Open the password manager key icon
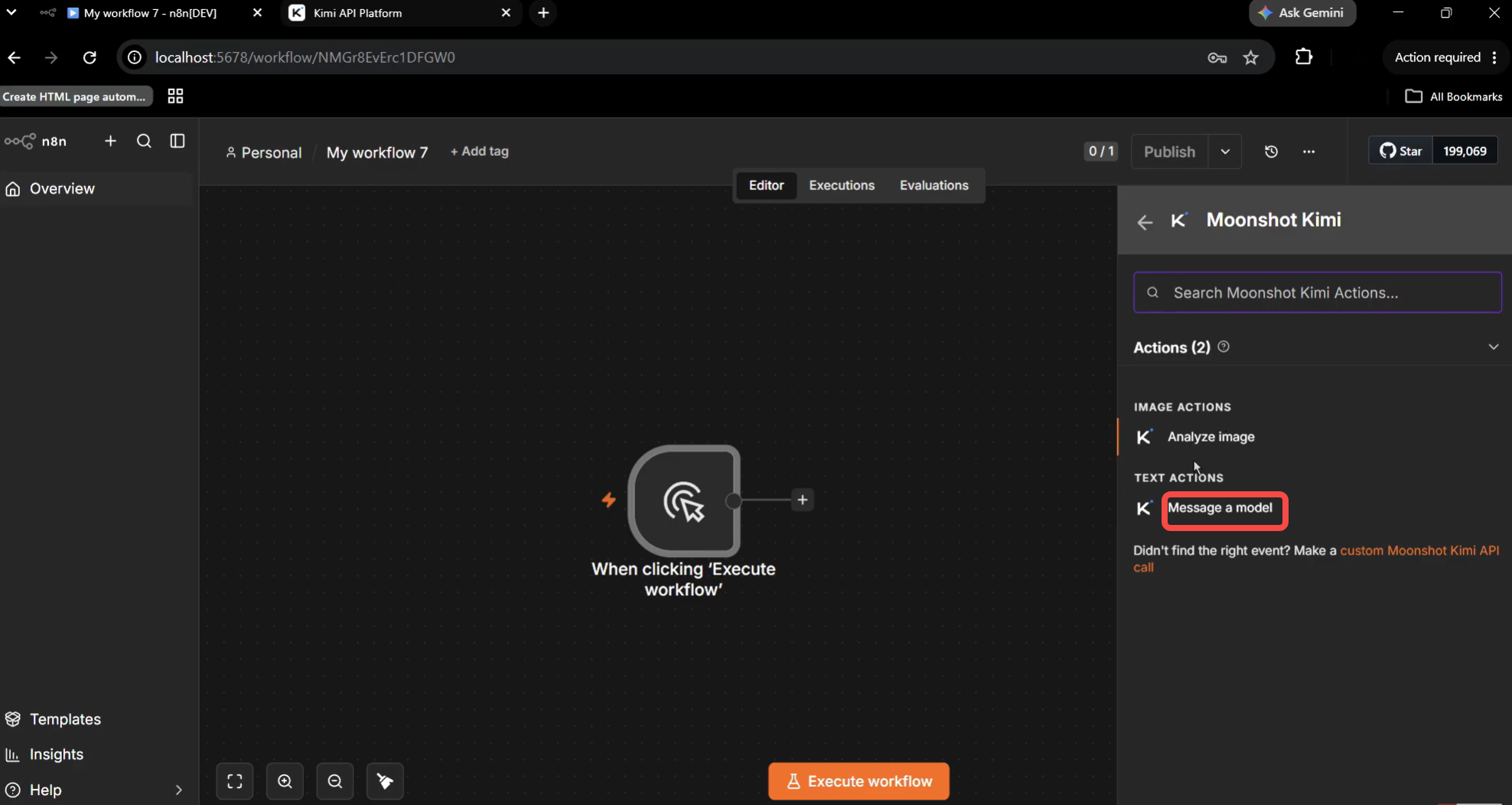 point(1217,57)
